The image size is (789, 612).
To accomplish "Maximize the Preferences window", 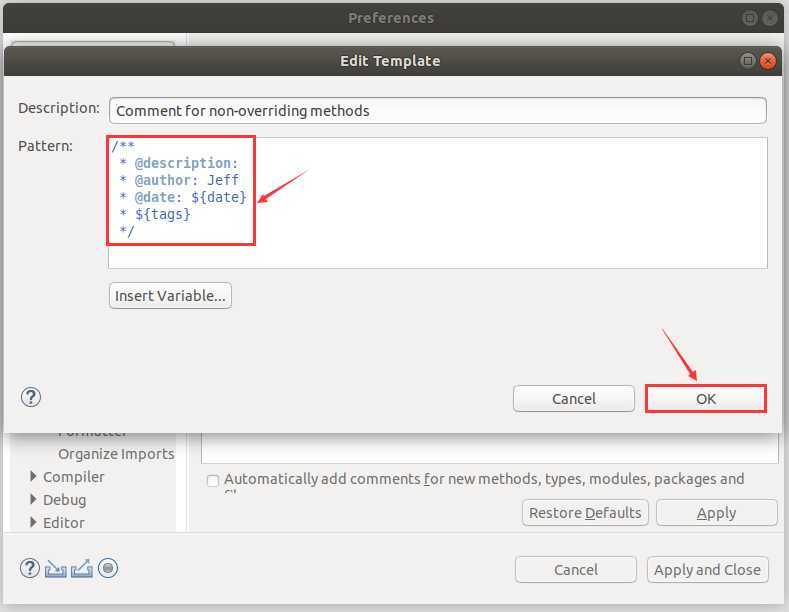I will point(749,19).
